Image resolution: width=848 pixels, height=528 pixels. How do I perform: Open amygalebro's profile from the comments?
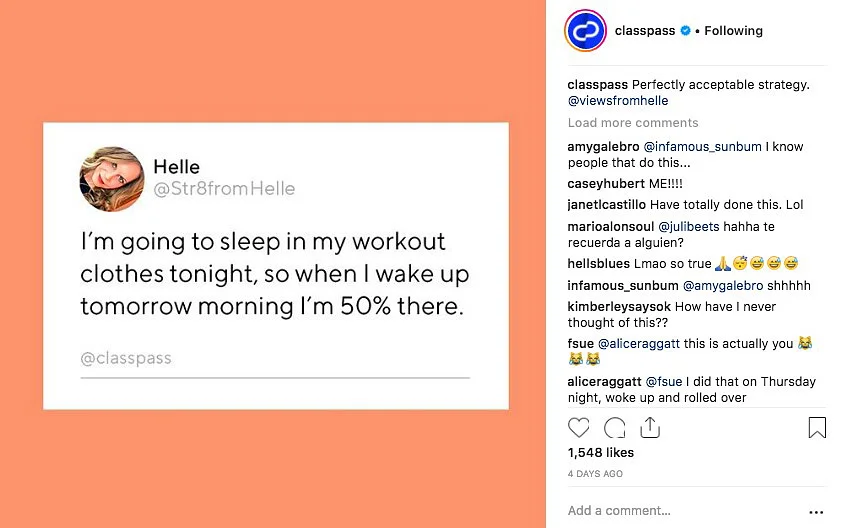coord(604,147)
